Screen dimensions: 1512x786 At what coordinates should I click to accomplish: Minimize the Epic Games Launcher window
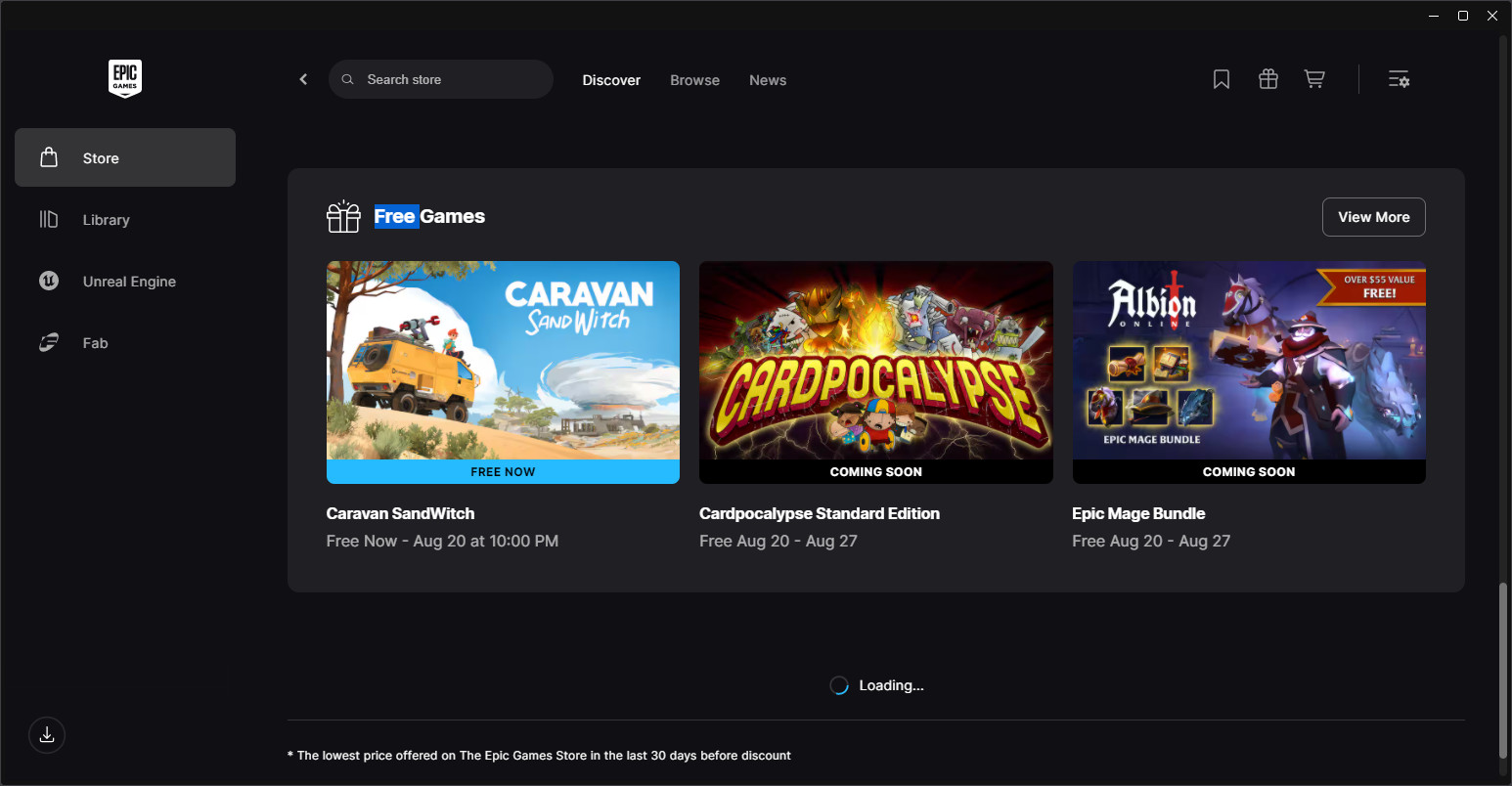pos(1434,15)
